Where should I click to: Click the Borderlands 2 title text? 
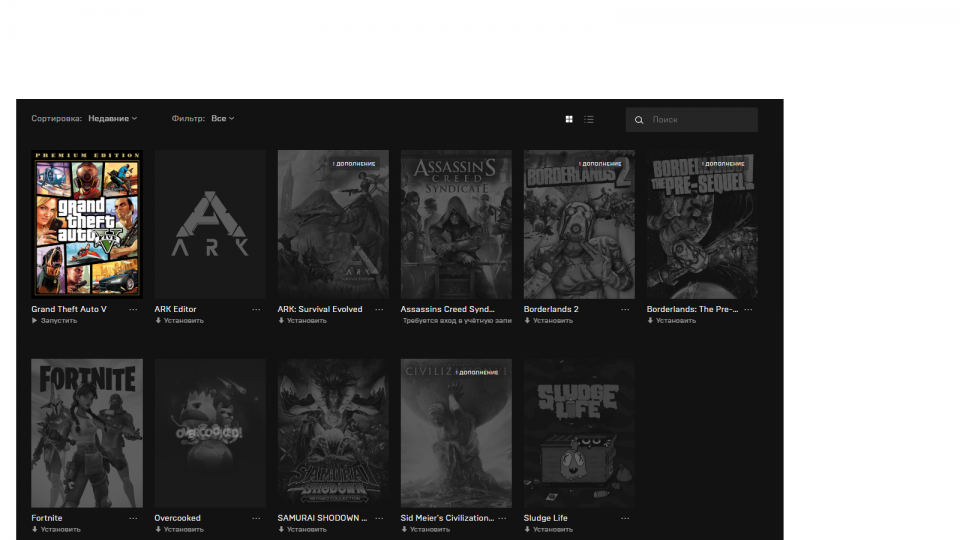[551, 309]
